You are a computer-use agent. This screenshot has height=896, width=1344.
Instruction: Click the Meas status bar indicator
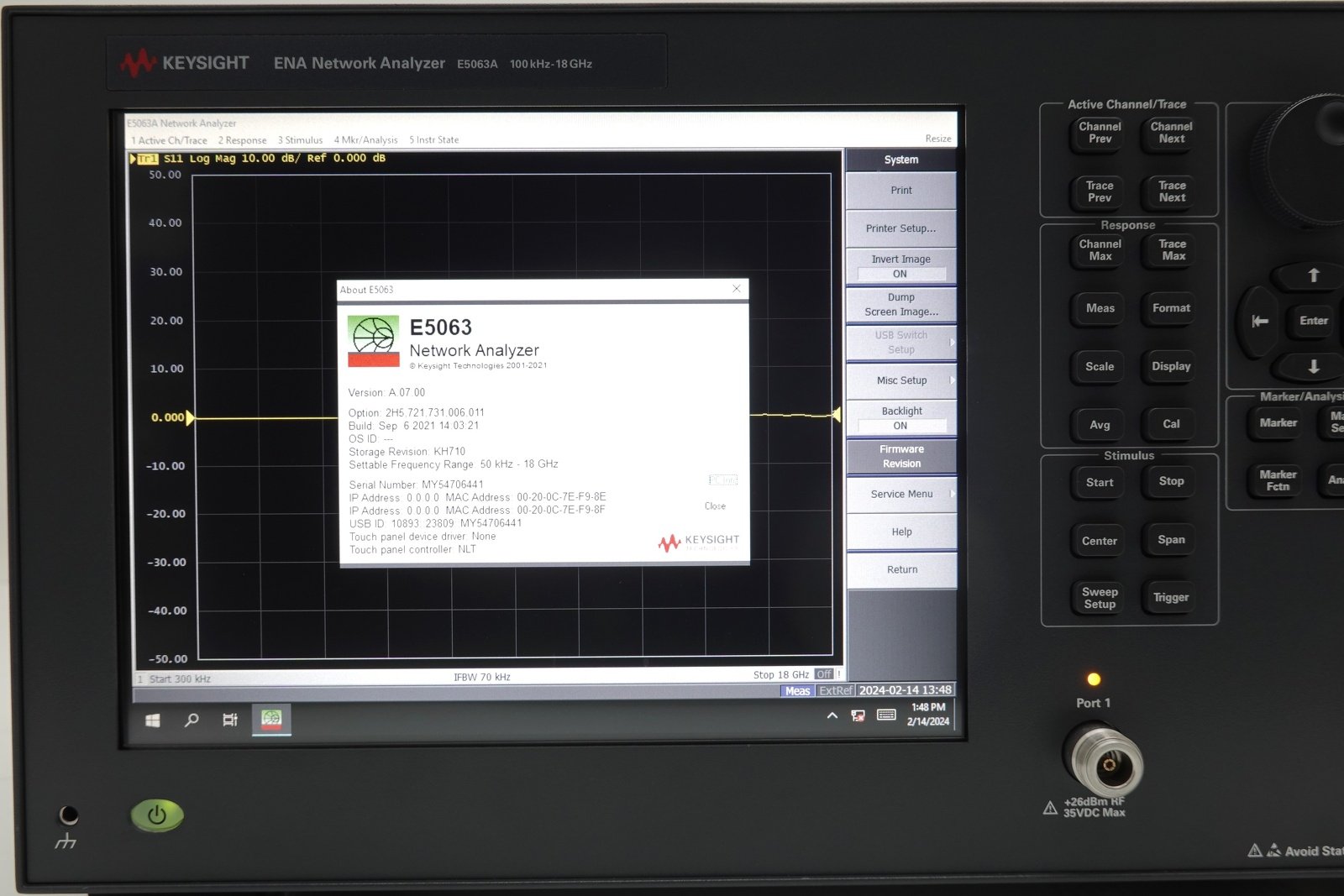coord(797,691)
